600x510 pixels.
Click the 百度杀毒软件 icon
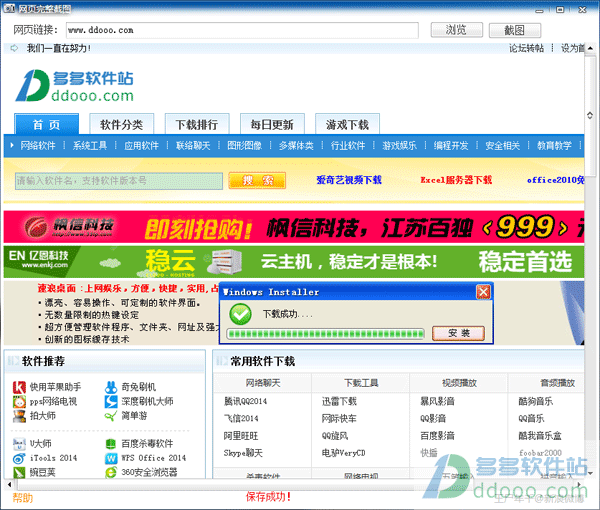(111, 444)
